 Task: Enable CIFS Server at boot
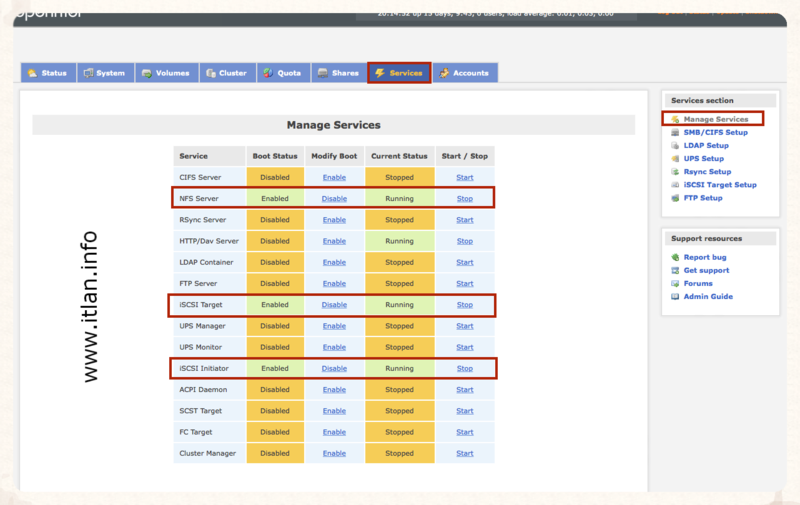point(334,177)
